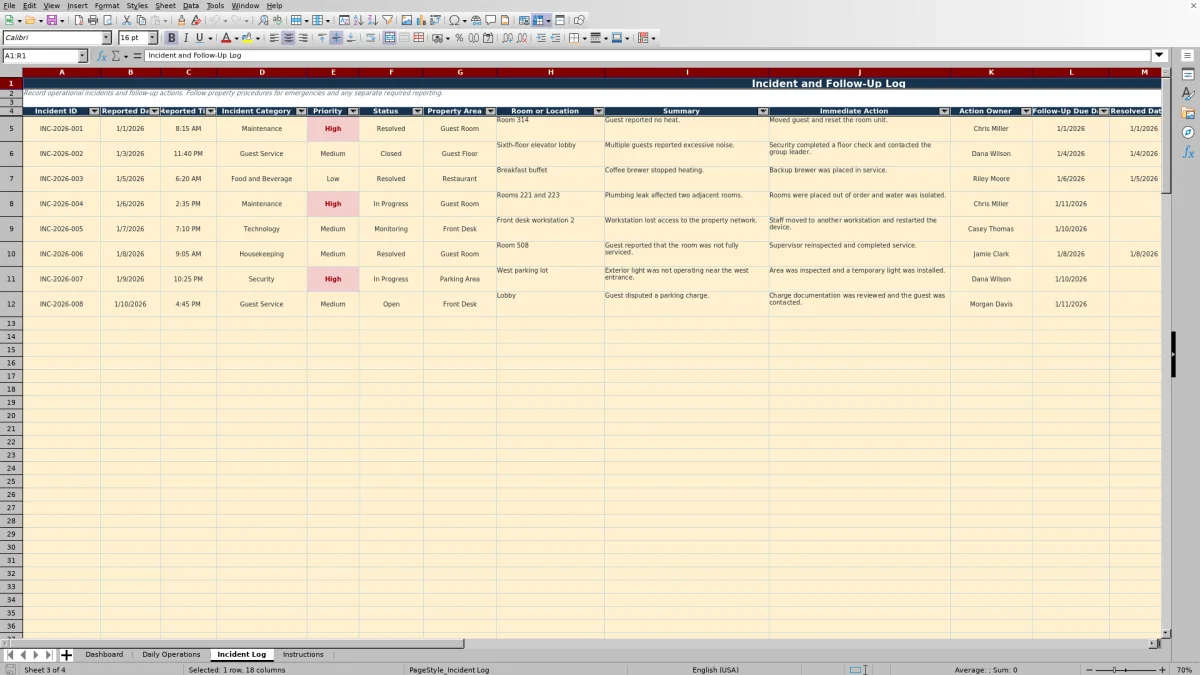This screenshot has height=675, width=1200.
Task: Insert an image using toolbar icon
Action: (406, 20)
